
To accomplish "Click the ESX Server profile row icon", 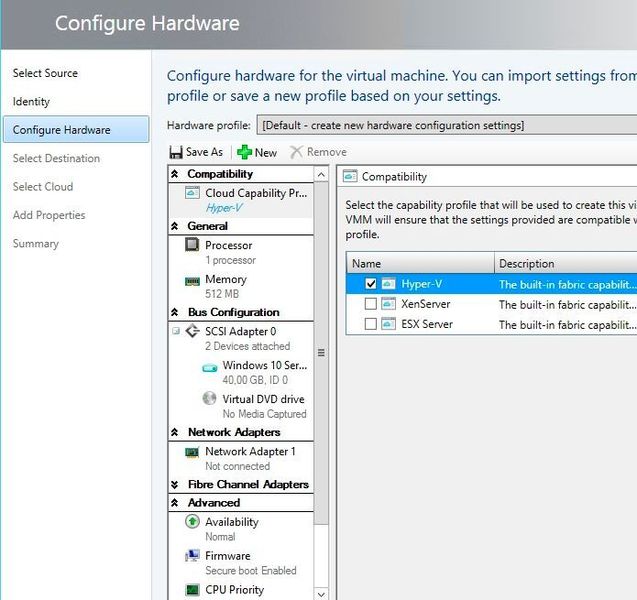I will coord(388,324).
